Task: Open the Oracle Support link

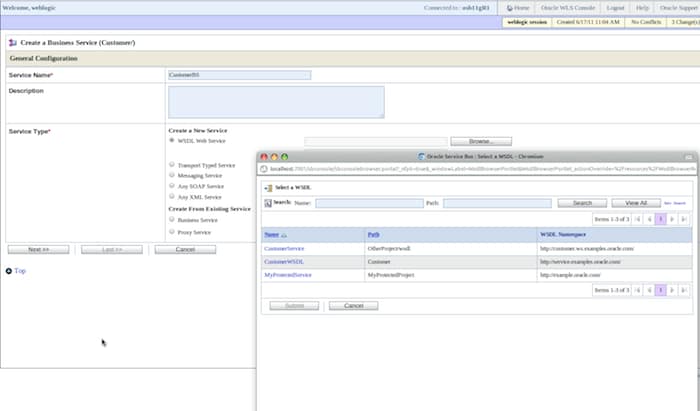Action: click(679, 8)
